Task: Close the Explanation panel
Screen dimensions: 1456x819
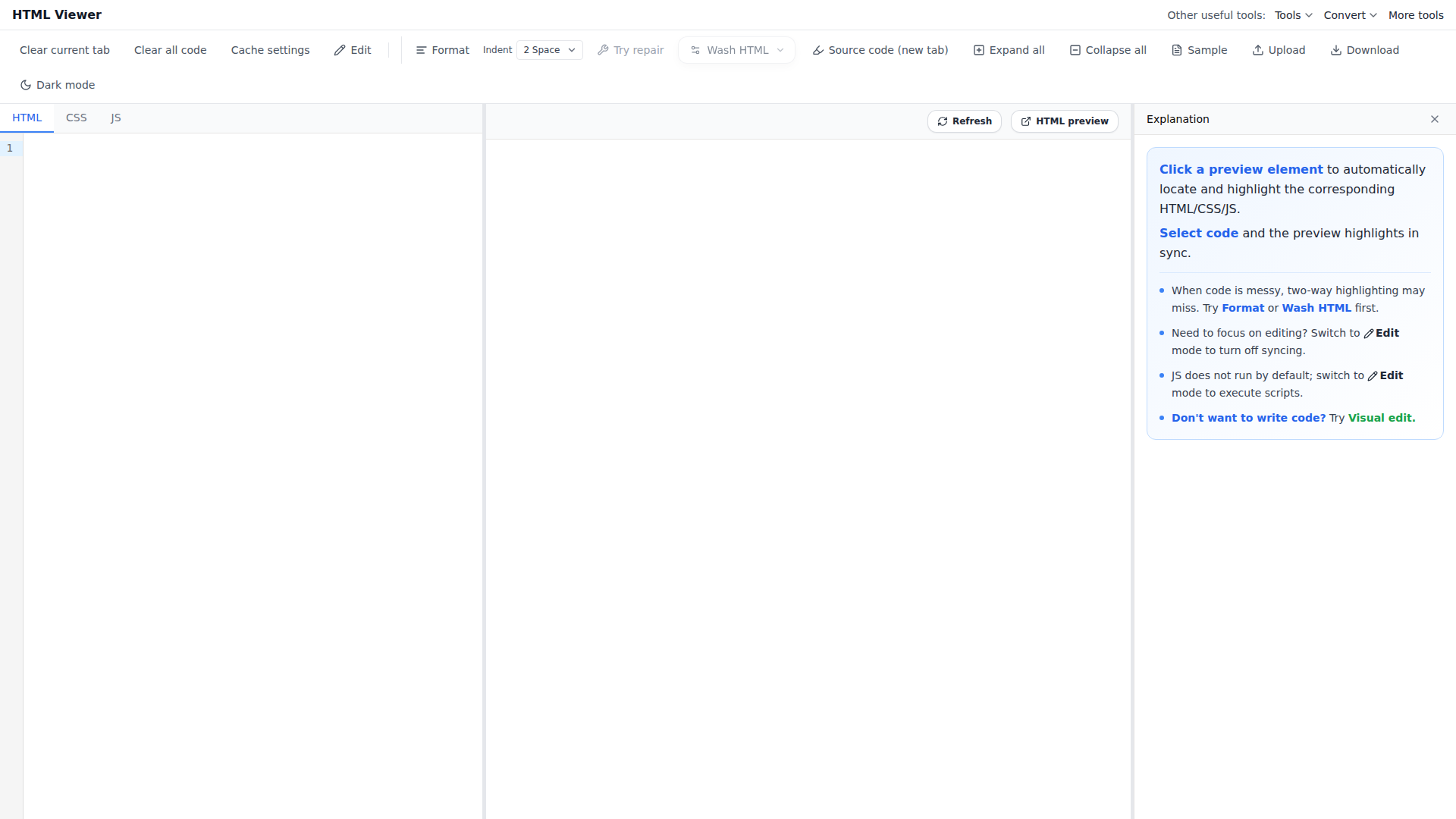Action: [x=1435, y=119]
